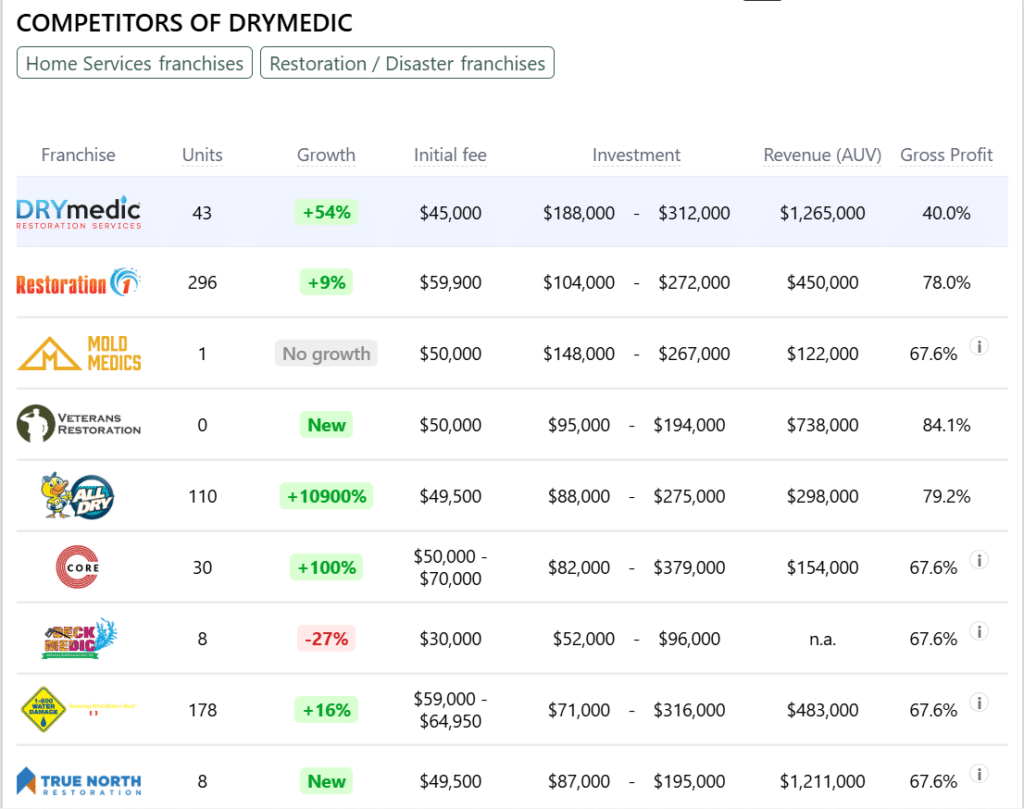The height and width of the screenshot is (809, 1024).
Task: Click the $50,000 - $70,000 initial fee
Action: point(450,567)
